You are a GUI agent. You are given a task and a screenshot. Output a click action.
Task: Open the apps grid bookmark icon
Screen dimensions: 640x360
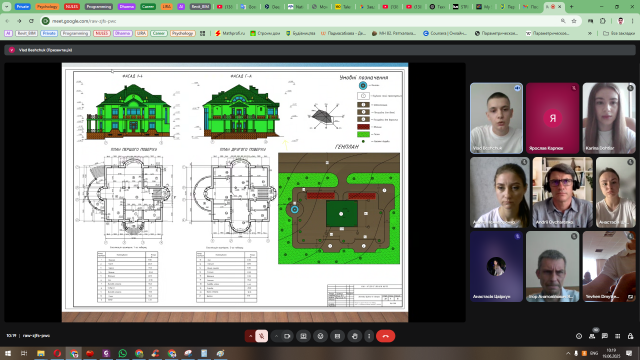pos(202,33)
